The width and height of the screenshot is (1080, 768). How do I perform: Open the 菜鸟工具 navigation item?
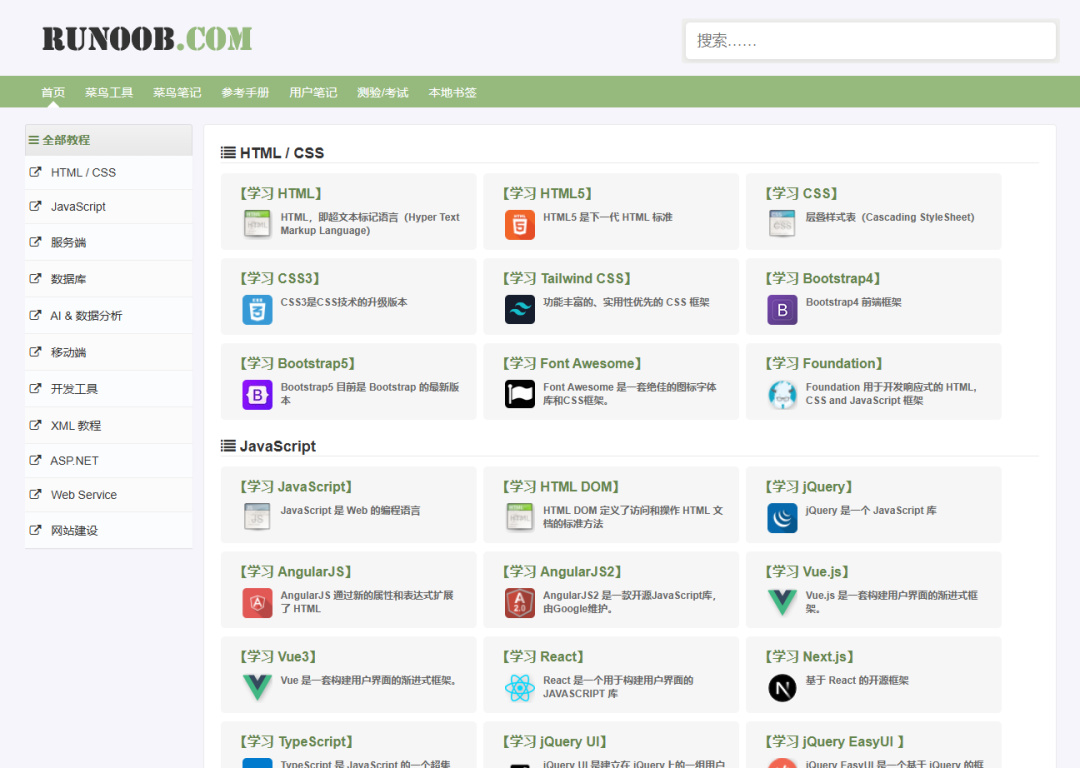click(109, 92)
